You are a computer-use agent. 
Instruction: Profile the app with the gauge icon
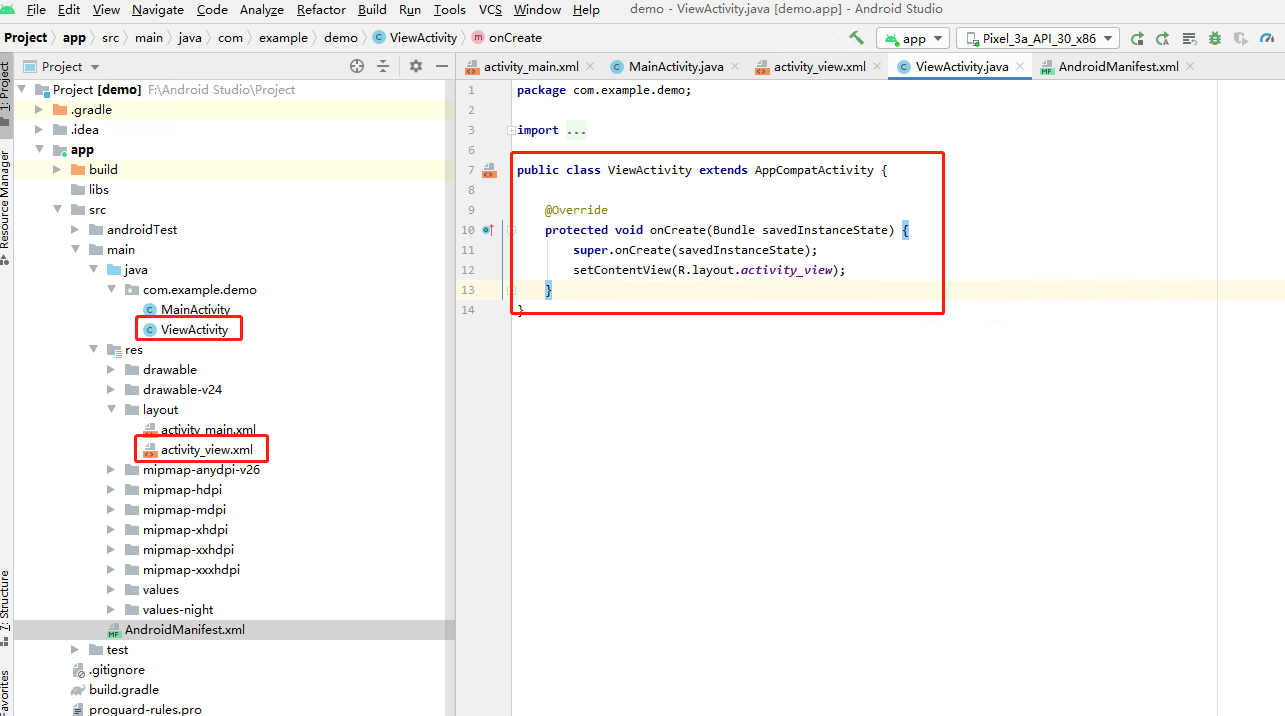1267,37
